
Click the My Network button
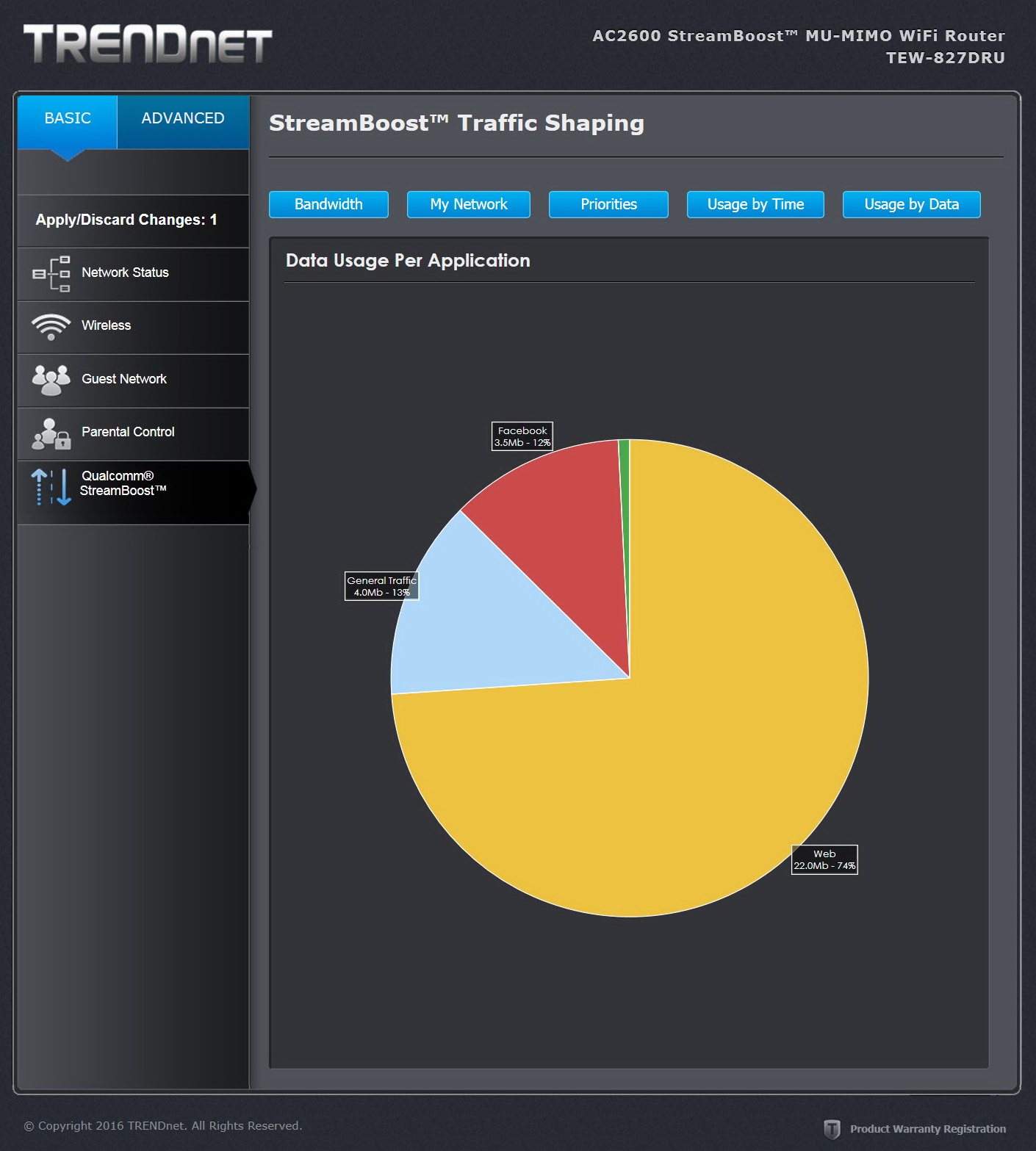tap(469, 204)
